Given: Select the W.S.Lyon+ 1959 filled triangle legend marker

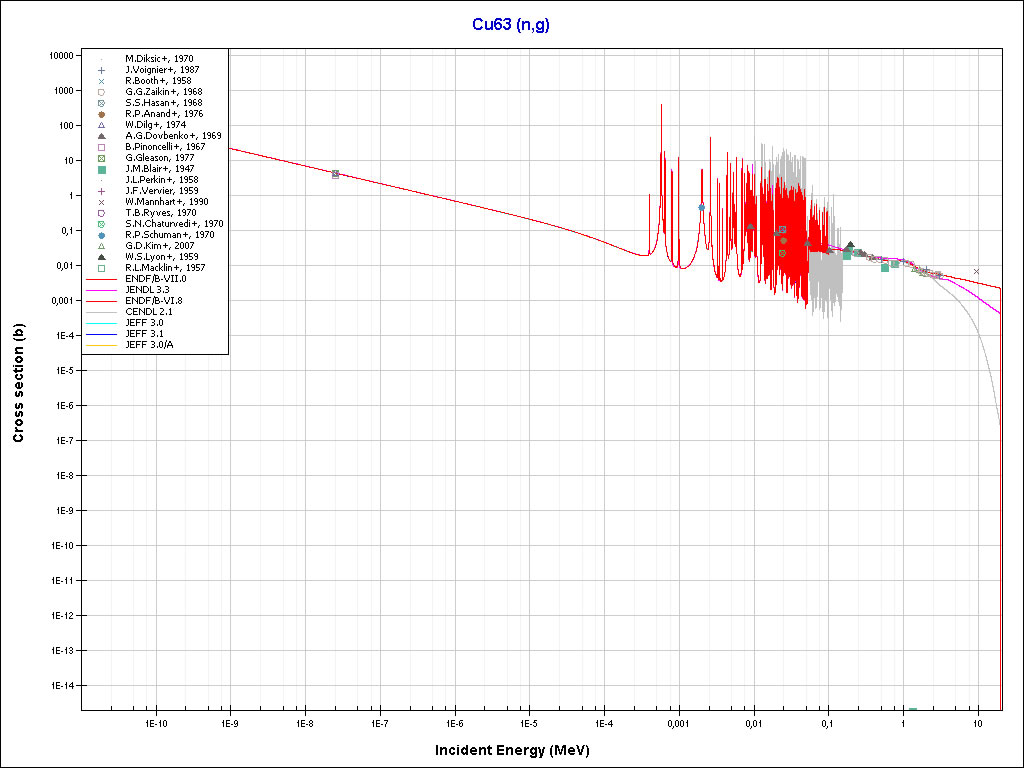Looking at the screenshot, I should coord(101,257).
